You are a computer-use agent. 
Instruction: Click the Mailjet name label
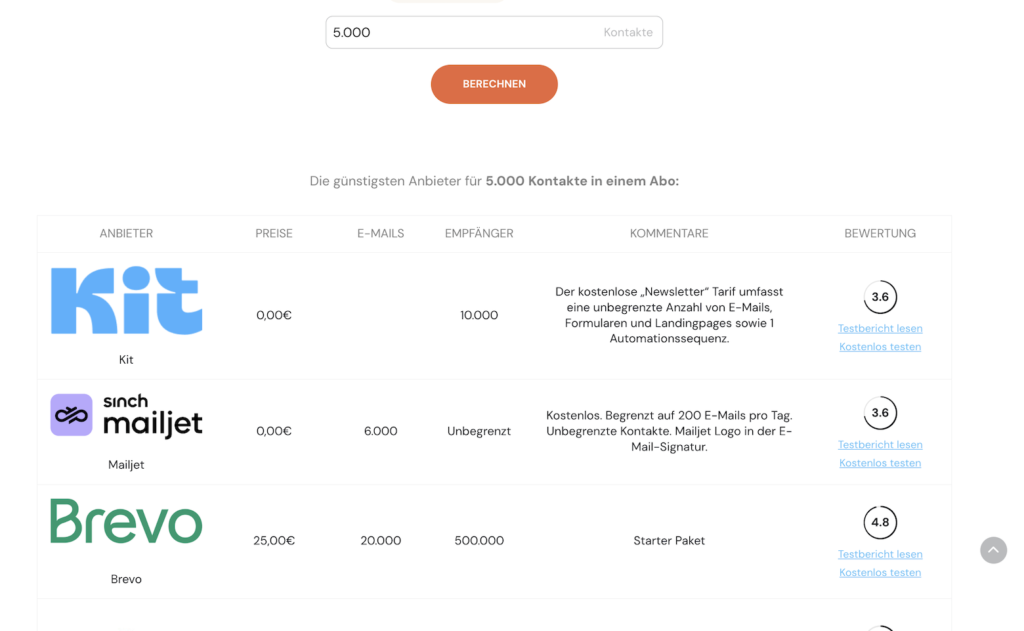coord(126,464)
